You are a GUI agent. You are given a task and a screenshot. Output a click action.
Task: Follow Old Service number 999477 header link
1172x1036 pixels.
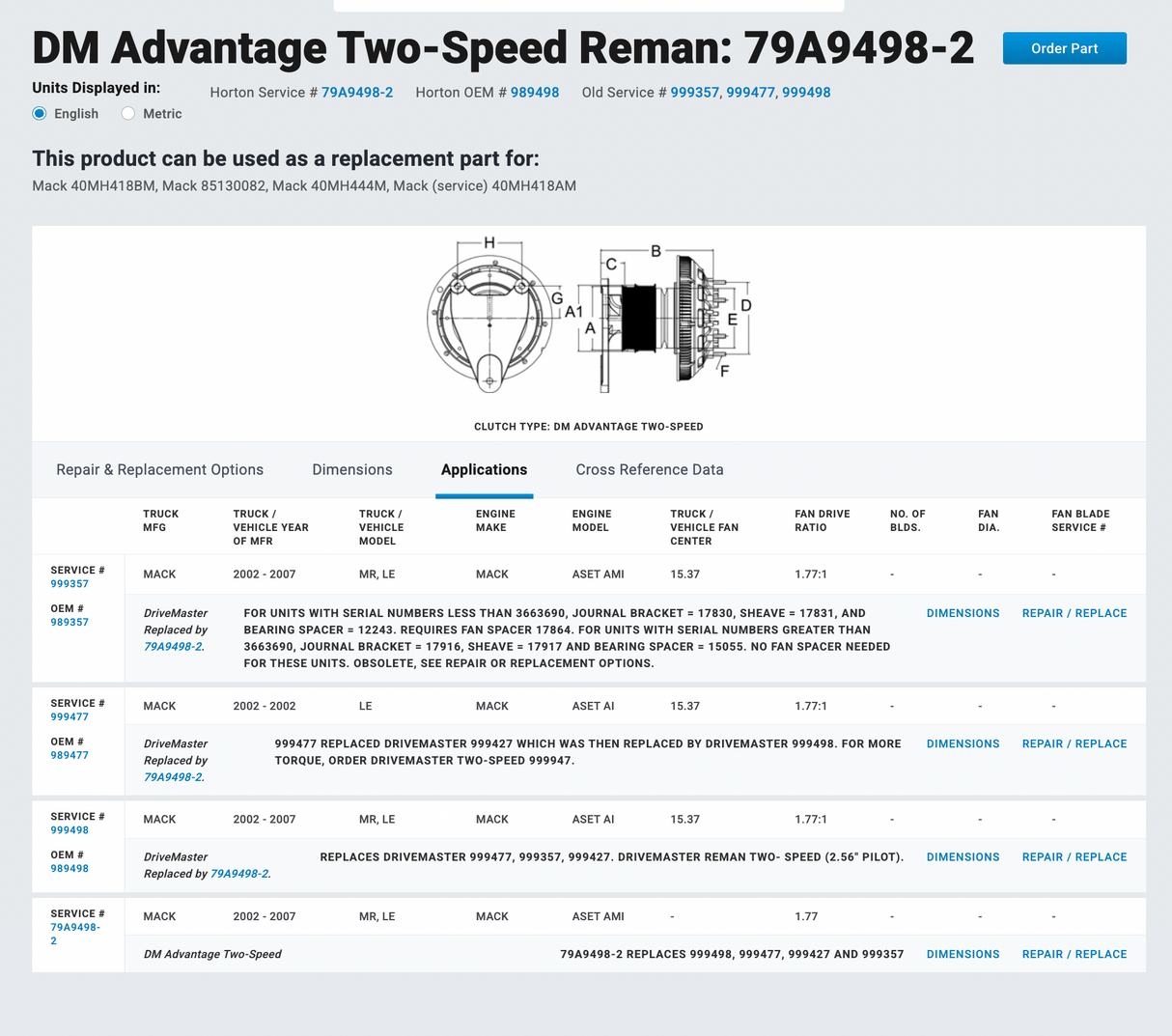point(750,93)
